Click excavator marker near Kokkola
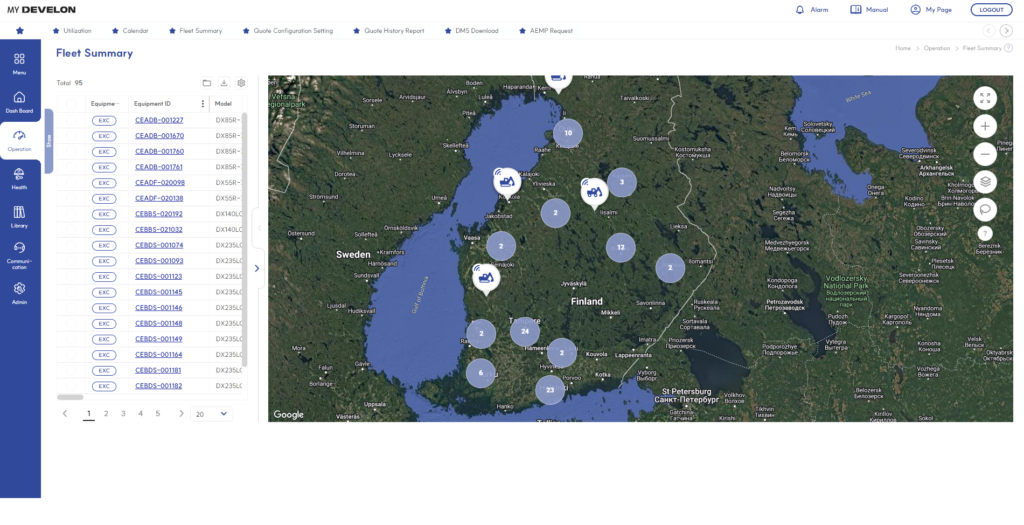The width and height of the screenshot is (1024, 525). [x=507, y=182]
